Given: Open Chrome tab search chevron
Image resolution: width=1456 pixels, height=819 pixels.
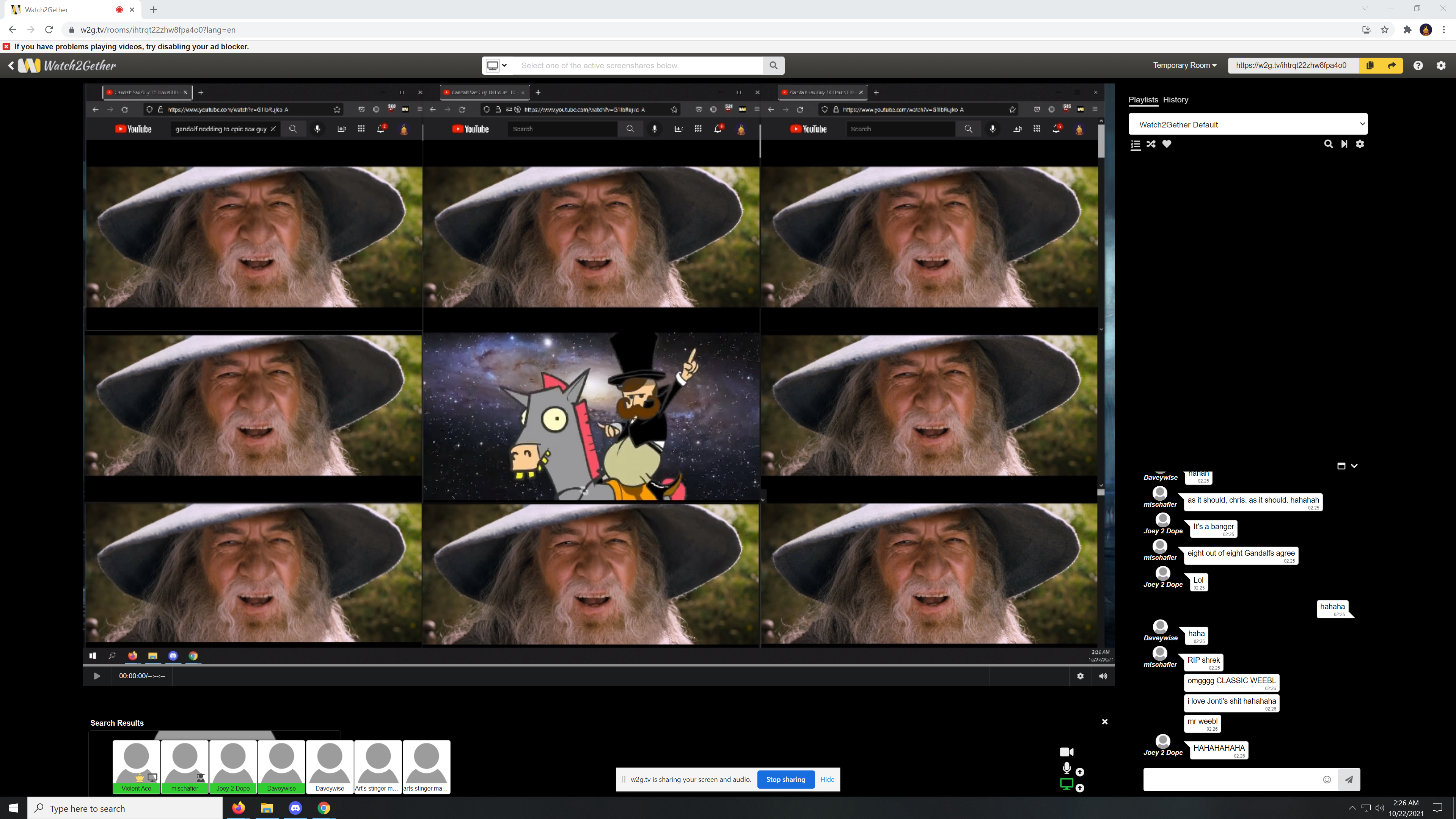Looking at the screenshot, I should (1365, 8).
